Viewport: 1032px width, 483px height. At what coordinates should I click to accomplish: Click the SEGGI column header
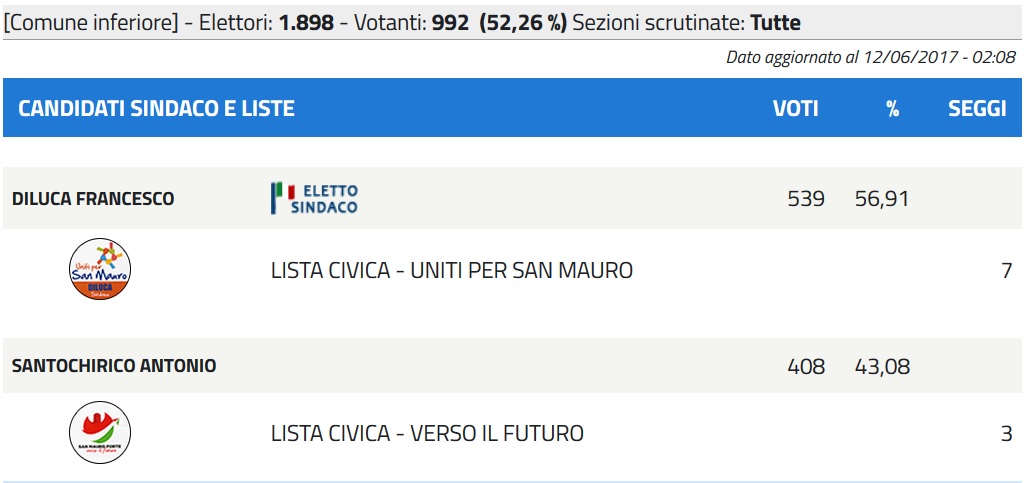tap(977, 109)
